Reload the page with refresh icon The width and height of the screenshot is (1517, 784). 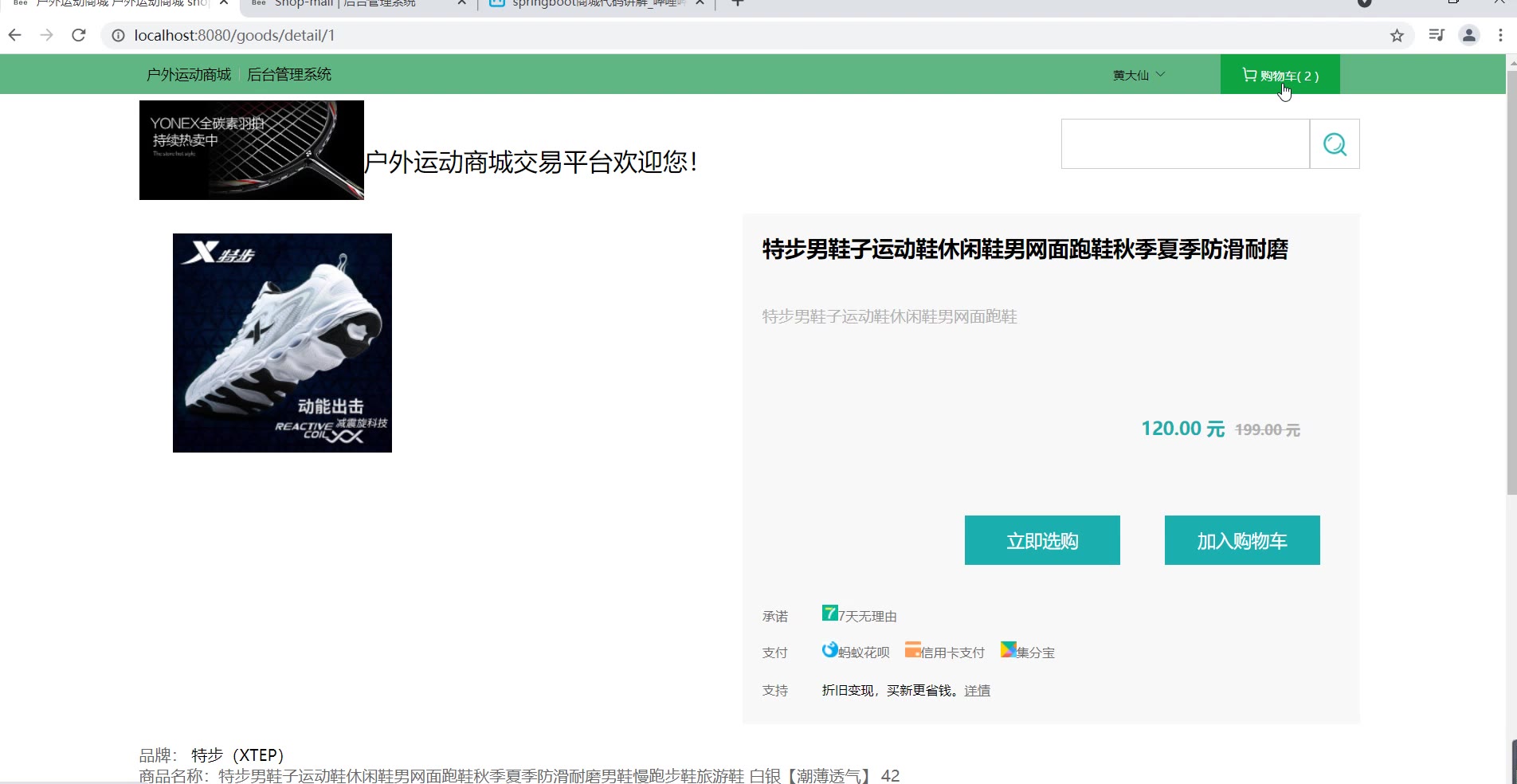(x=79, y=35)
